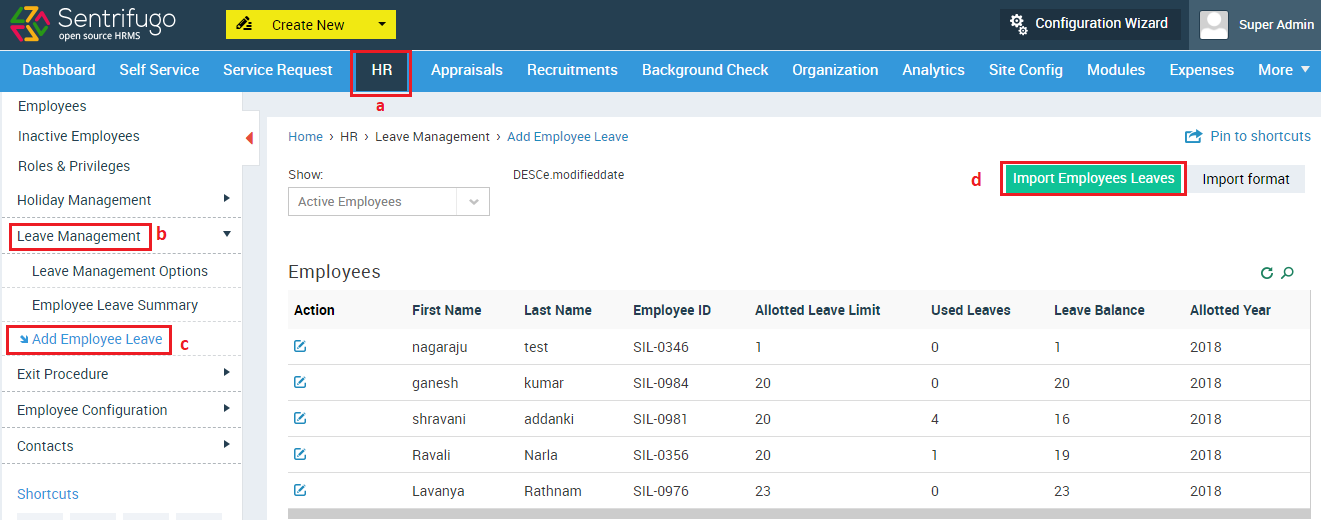Click the Pin to shortcuts link
This screenshot has width=1321, height=520.
point(1260,136)
